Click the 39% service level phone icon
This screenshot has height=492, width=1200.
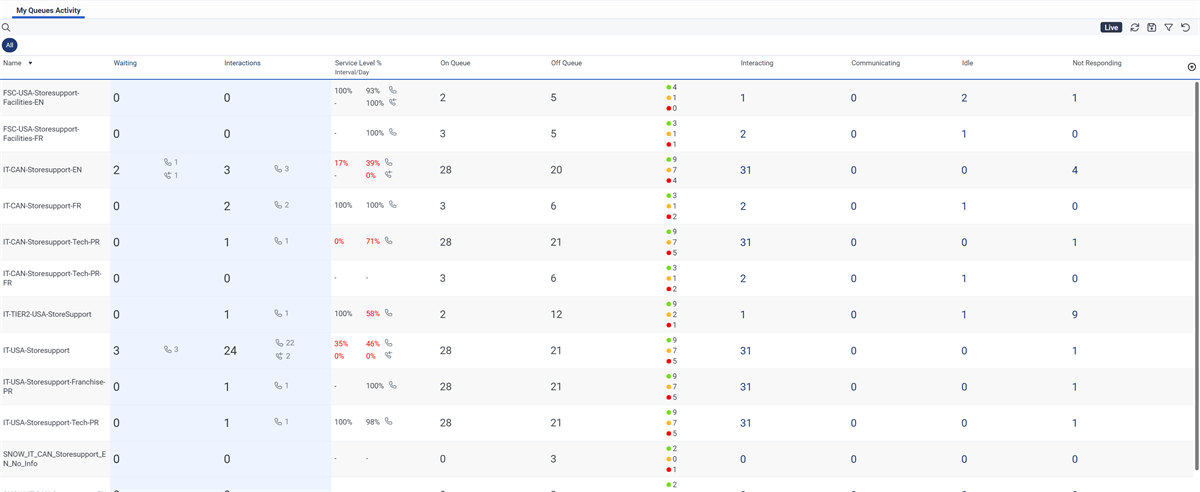click(389, 162)
